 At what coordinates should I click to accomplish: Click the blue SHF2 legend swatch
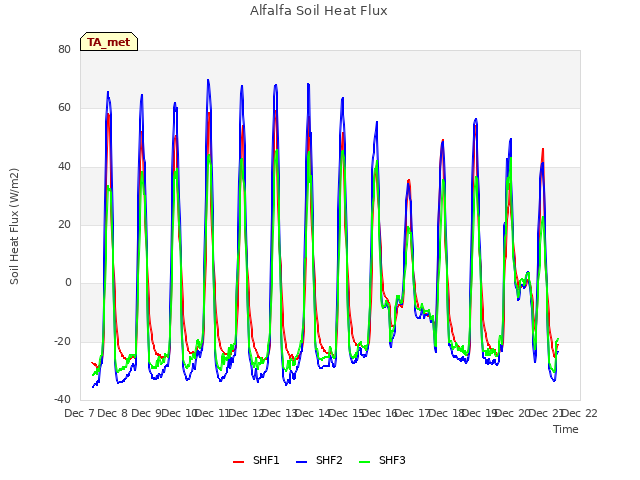[301, 462]
